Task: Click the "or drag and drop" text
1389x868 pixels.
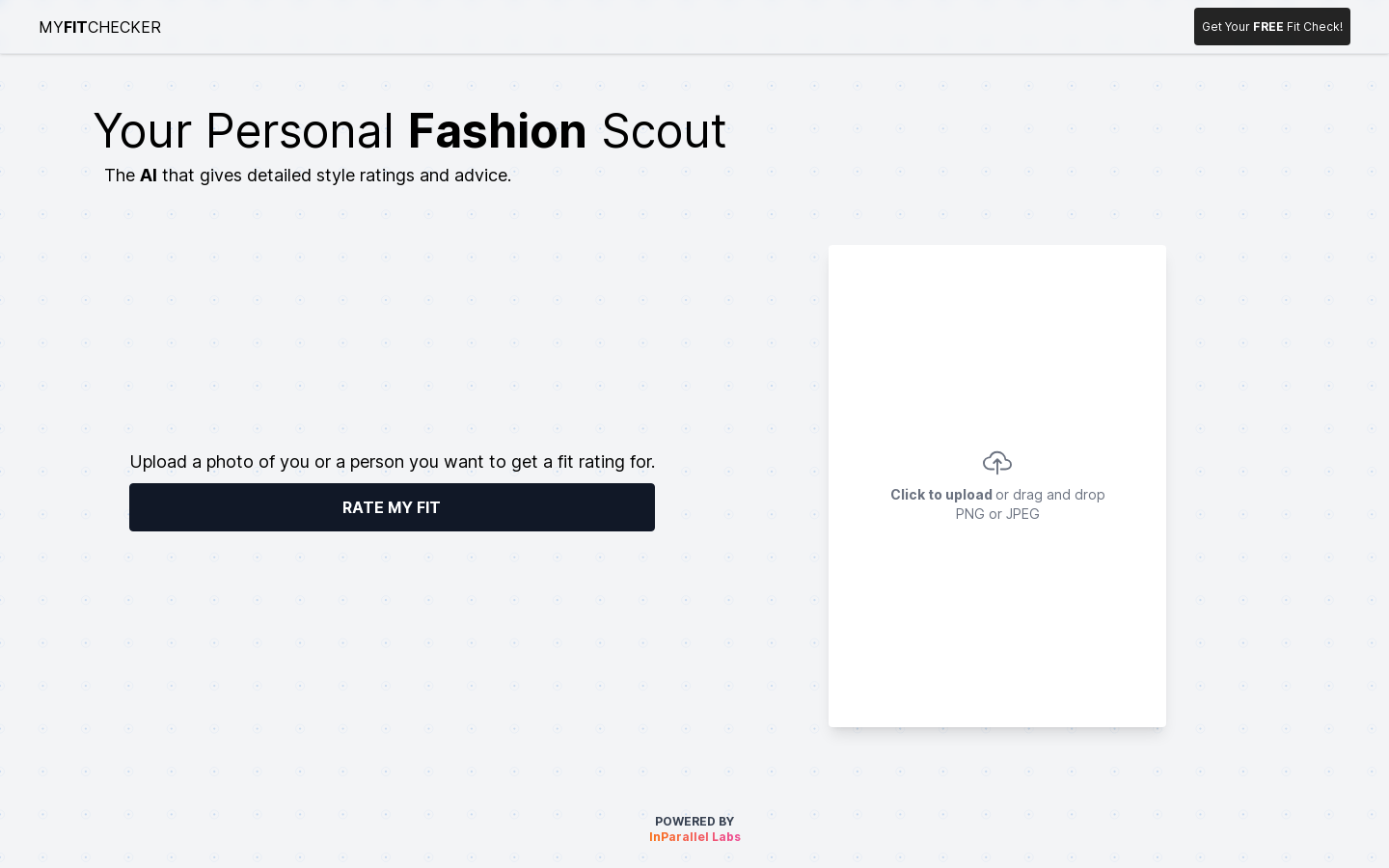Action: coord(1050,495)
